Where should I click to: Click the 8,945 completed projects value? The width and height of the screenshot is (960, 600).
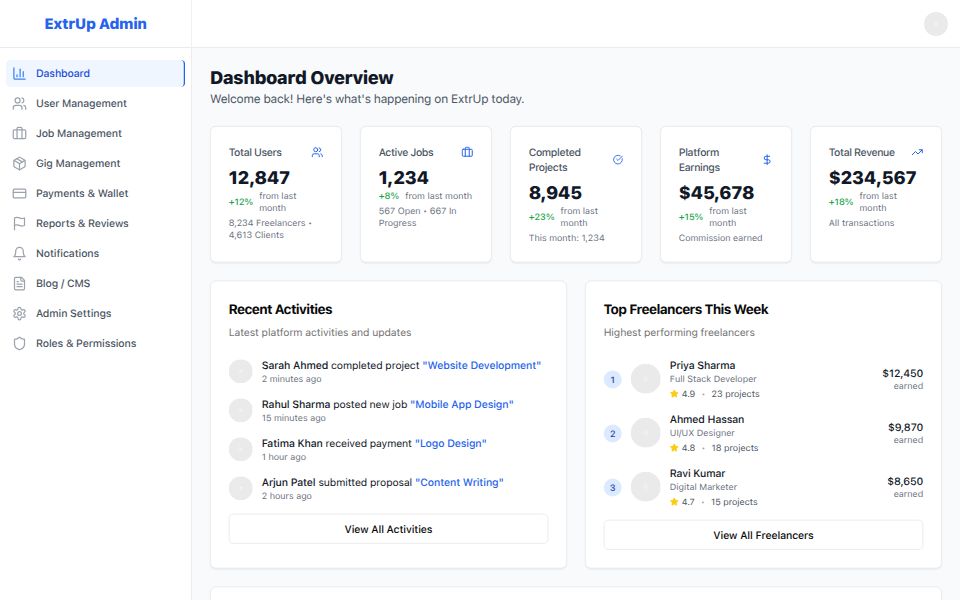pyautogui.click(x=555, y=193)
